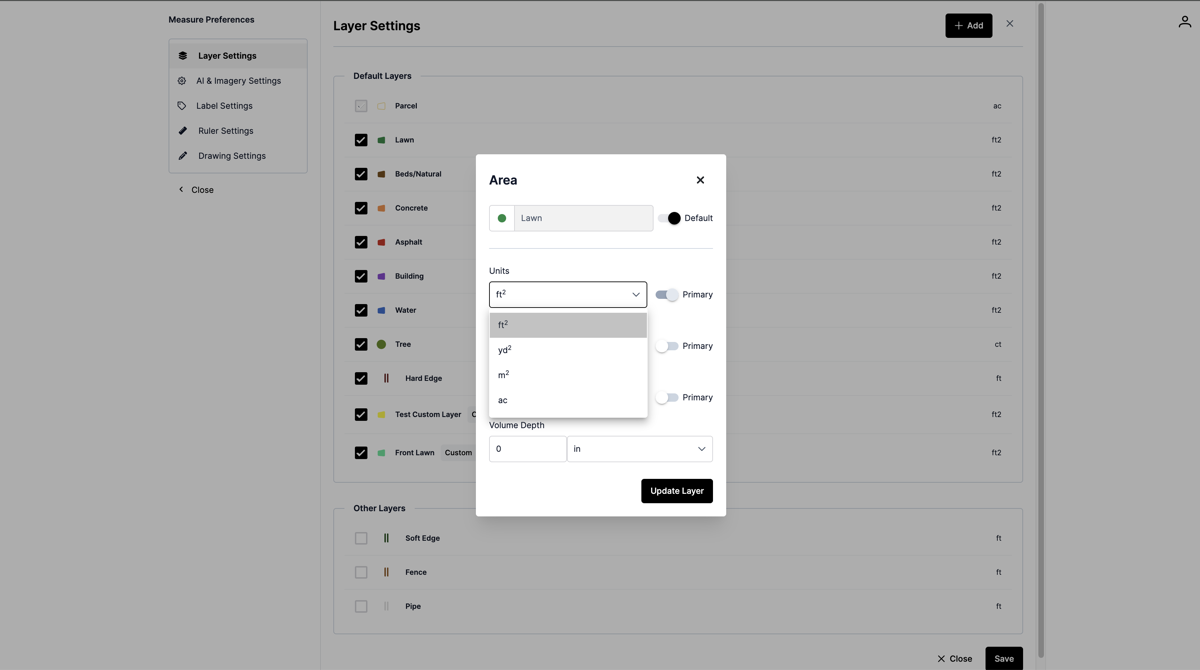This screenshot has height=670, width=1200.
Task: Click the Volume Depth number field
Action: tap(527, 449)
